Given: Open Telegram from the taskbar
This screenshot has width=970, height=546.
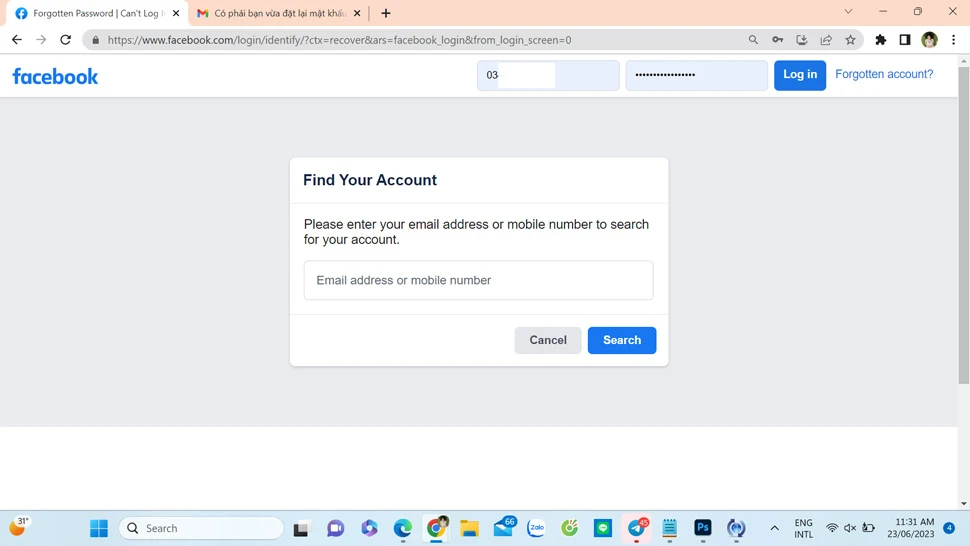Looking at the screenshot, I should [x=637, y=528].
